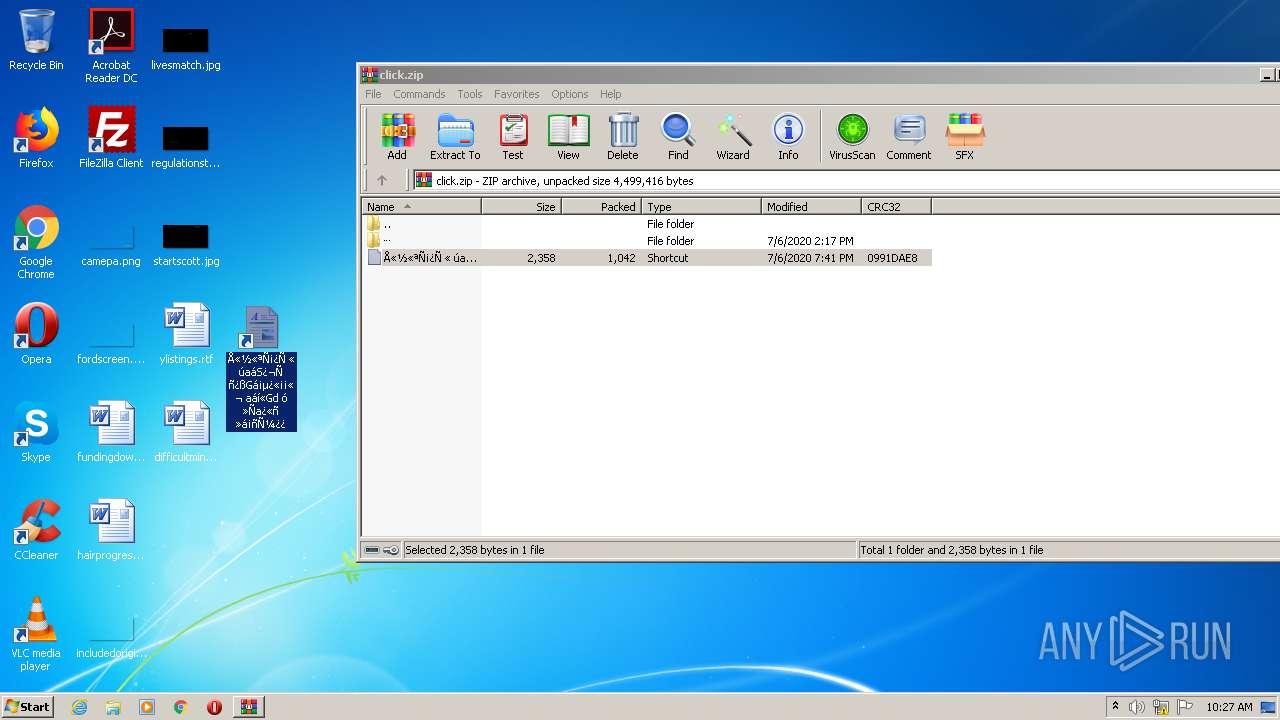Open the File menu

(x=373, y=94)
